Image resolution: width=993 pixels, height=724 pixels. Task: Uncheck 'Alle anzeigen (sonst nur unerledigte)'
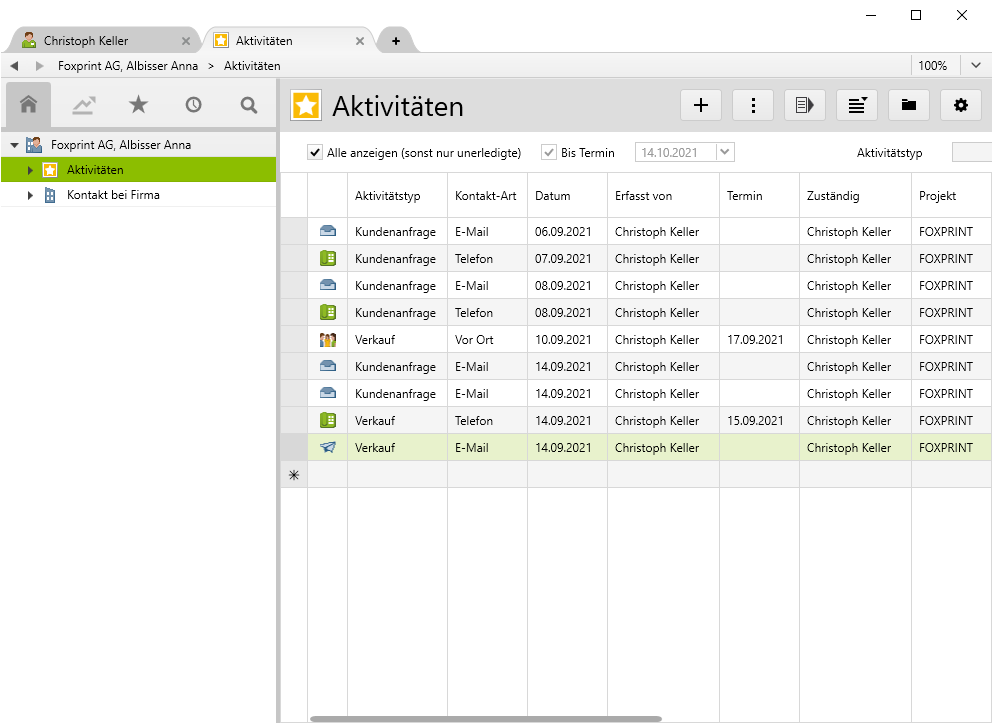pos(315,153)
